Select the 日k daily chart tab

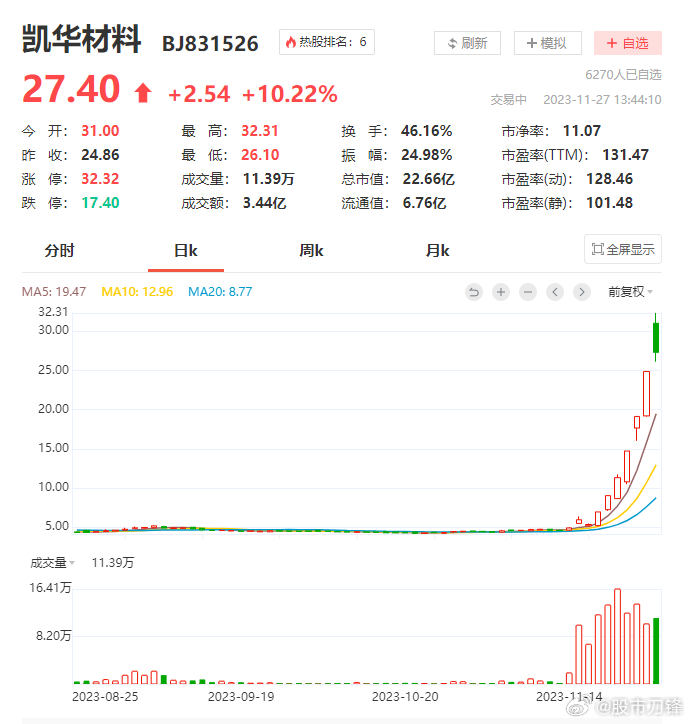[x=186, y=251]
